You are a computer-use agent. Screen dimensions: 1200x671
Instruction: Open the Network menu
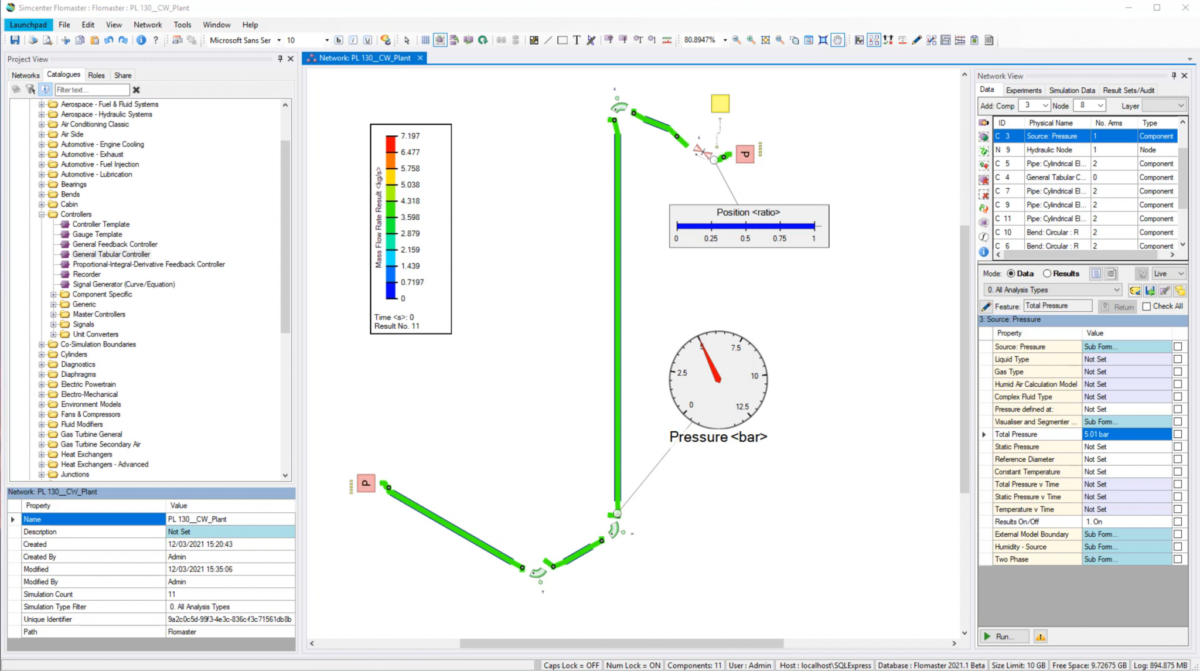point(147,24)
